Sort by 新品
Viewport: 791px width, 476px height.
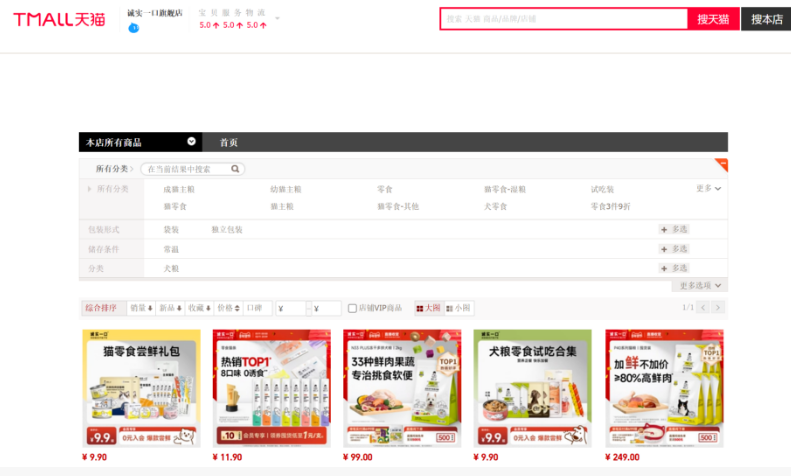point(170,308)
